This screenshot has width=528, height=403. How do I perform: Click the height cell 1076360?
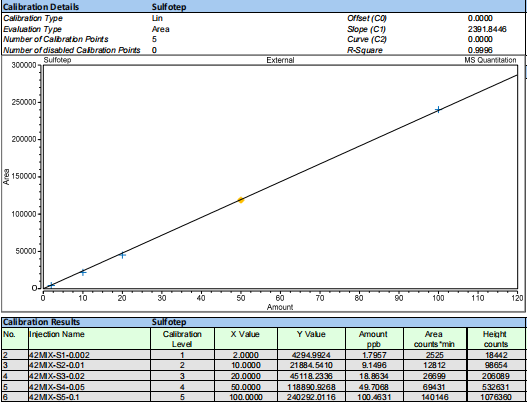495,398
